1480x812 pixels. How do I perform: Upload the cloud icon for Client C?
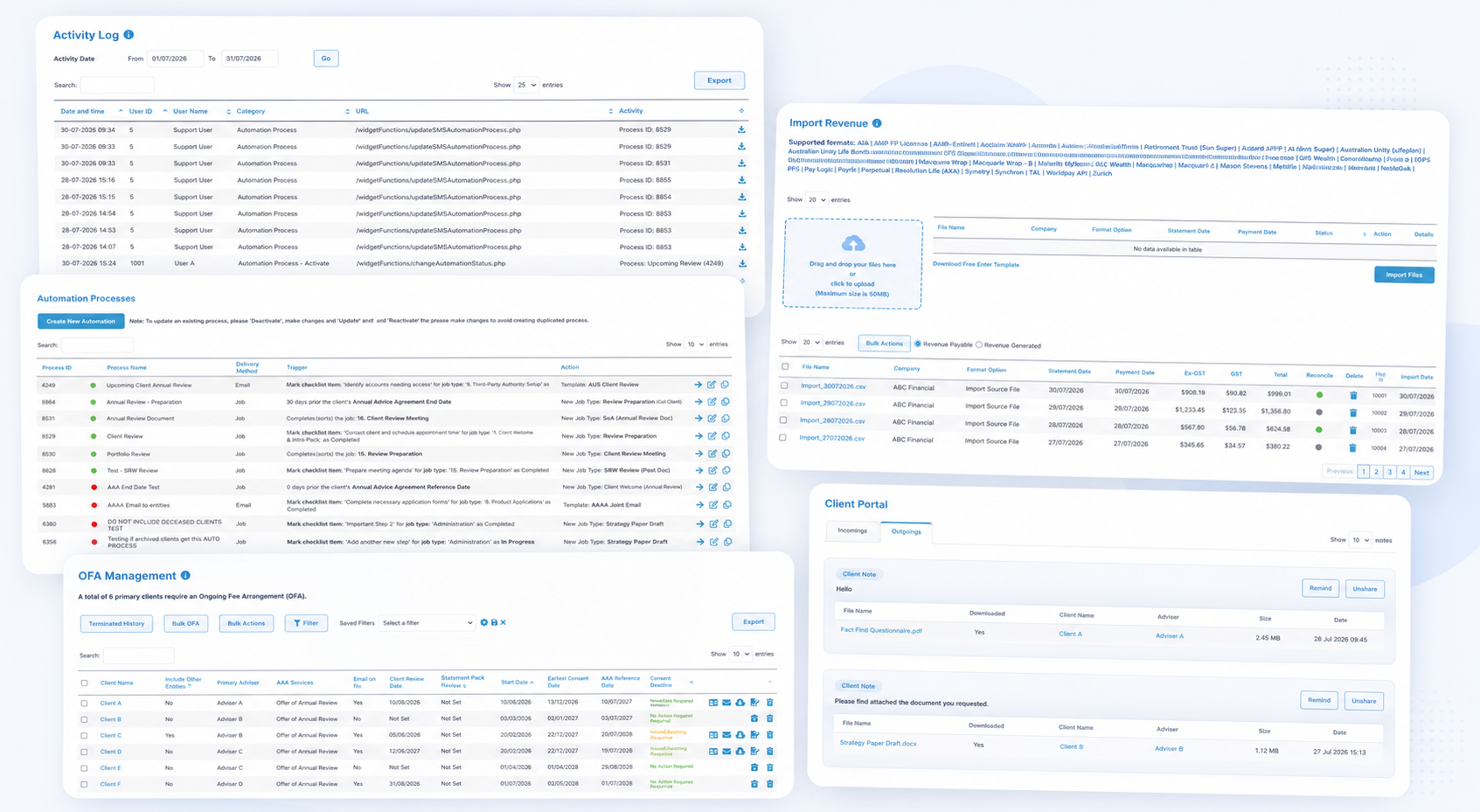tap(740, 735)
